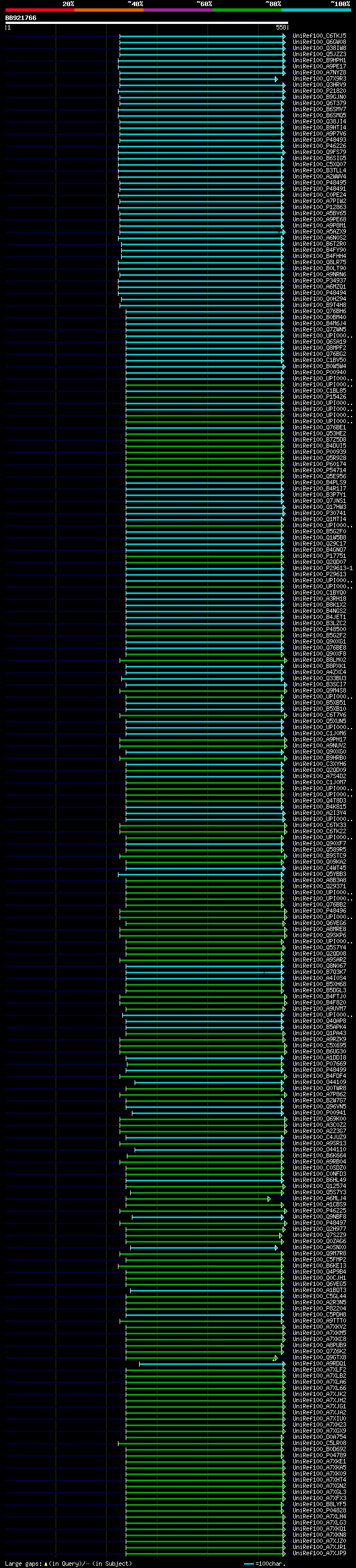Image resolution: width=356 pixels, height=1568 pixels.
Task: Select the label UniRef100_Q9M4S8
Action: pos(319,690)
